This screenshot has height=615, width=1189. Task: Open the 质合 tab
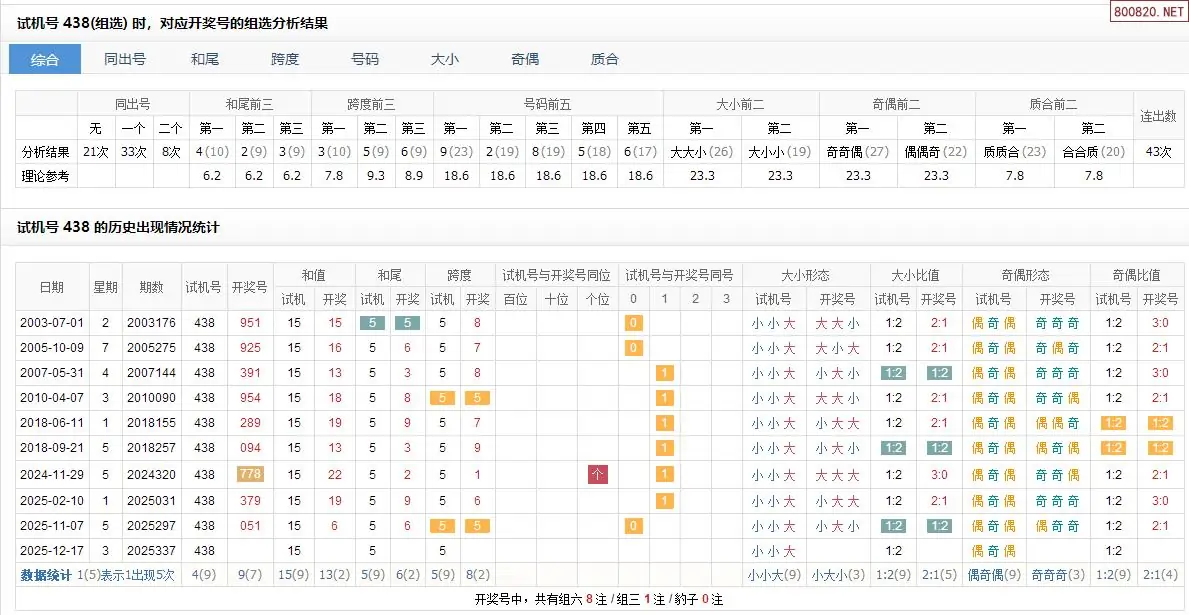[605, 59]
